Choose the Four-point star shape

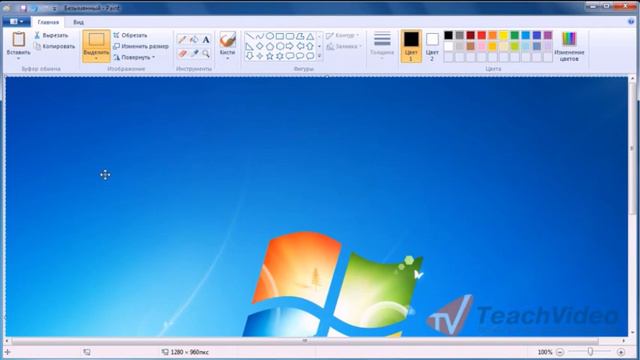click(260, 56)
